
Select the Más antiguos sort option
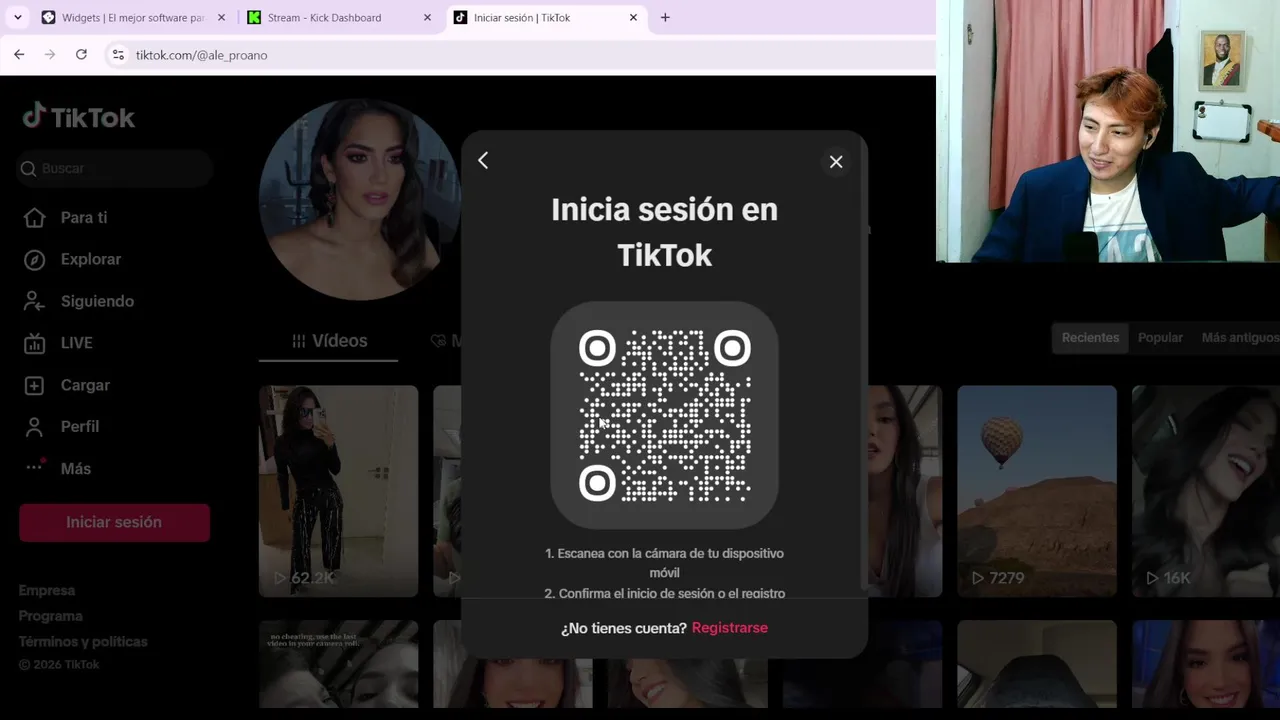[1240, 338]
